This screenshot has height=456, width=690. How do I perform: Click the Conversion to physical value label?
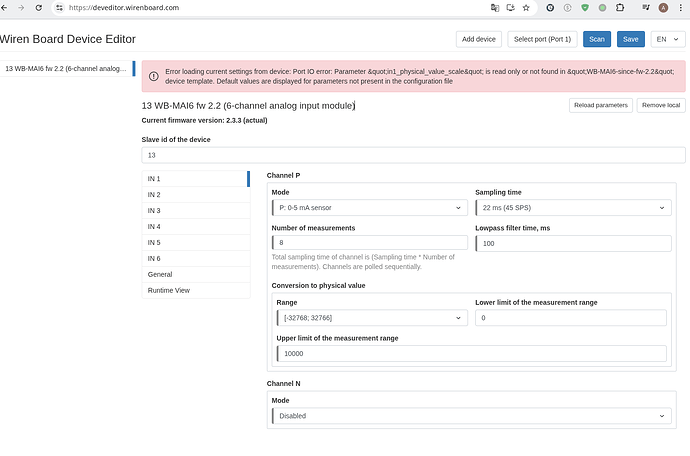(x=319, y=285)
